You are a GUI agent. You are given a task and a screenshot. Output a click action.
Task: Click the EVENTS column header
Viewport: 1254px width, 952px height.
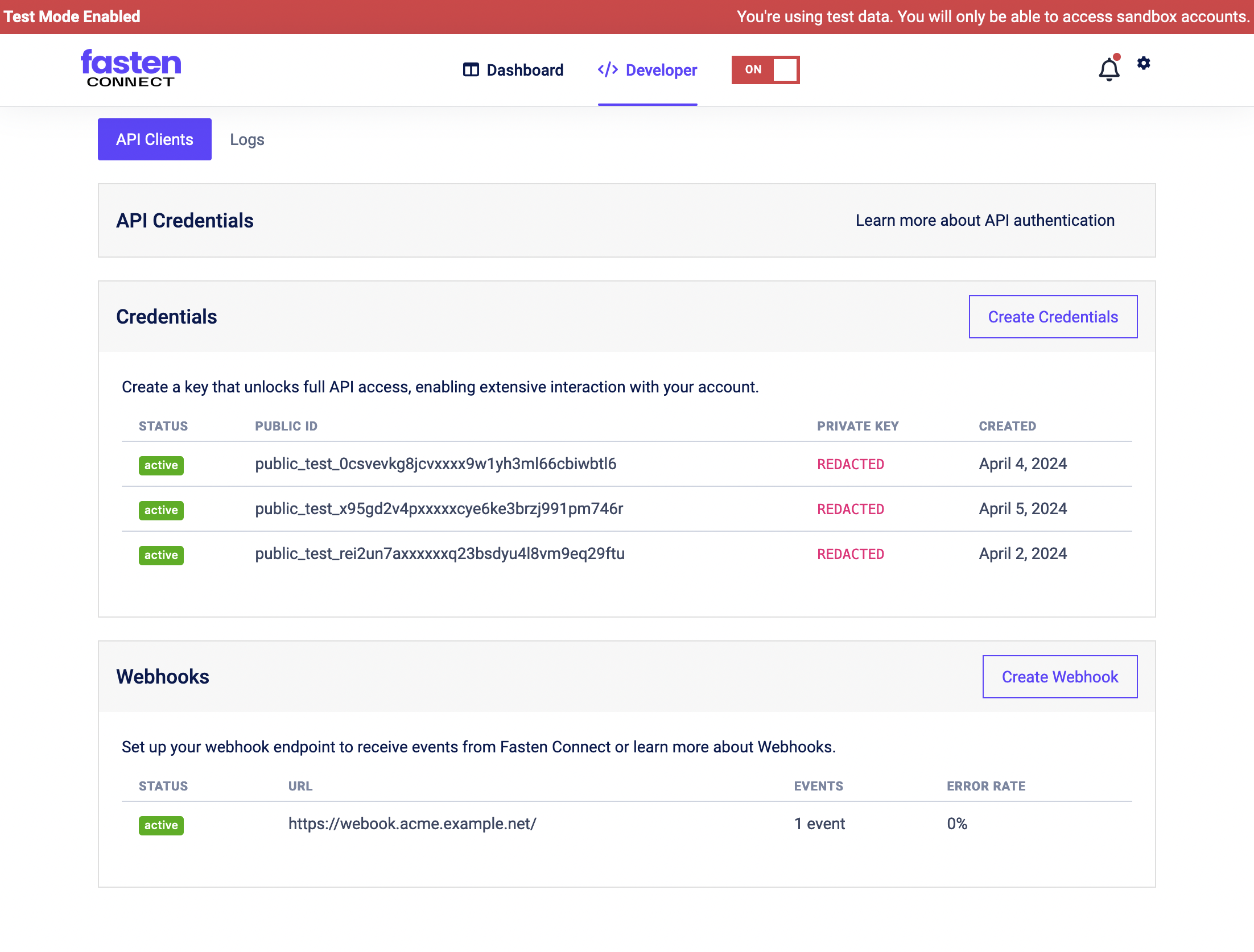coord(819,786)
